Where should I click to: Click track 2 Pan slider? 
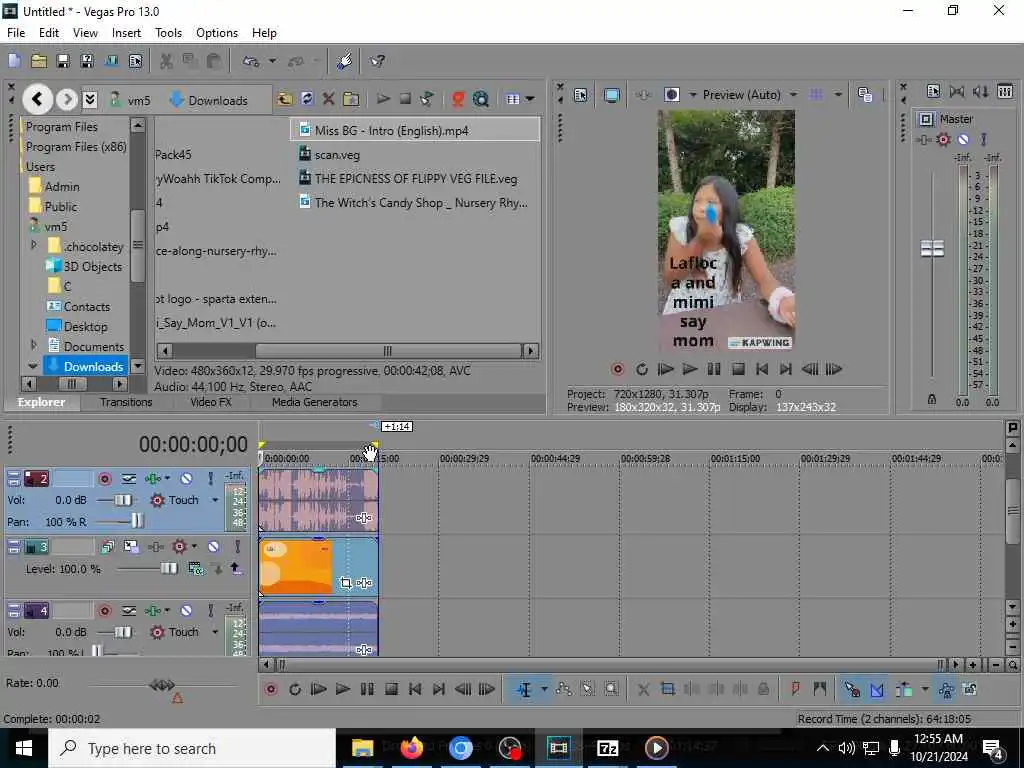click(x=137, y=520)
